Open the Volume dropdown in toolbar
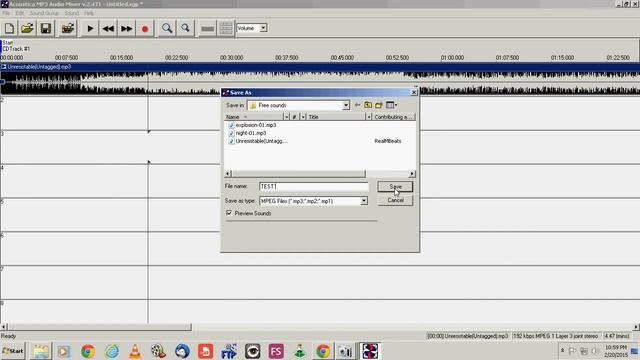 (263, 28)
